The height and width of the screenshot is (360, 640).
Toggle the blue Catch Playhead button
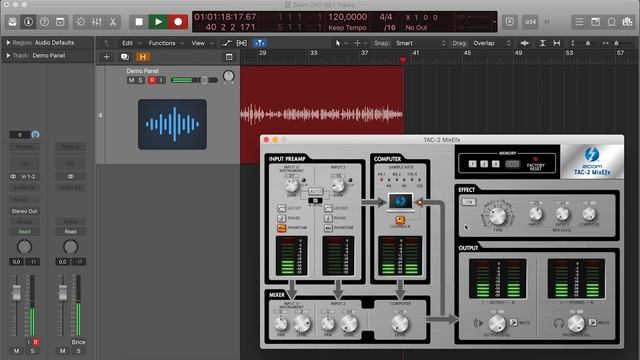click(260, 43)
